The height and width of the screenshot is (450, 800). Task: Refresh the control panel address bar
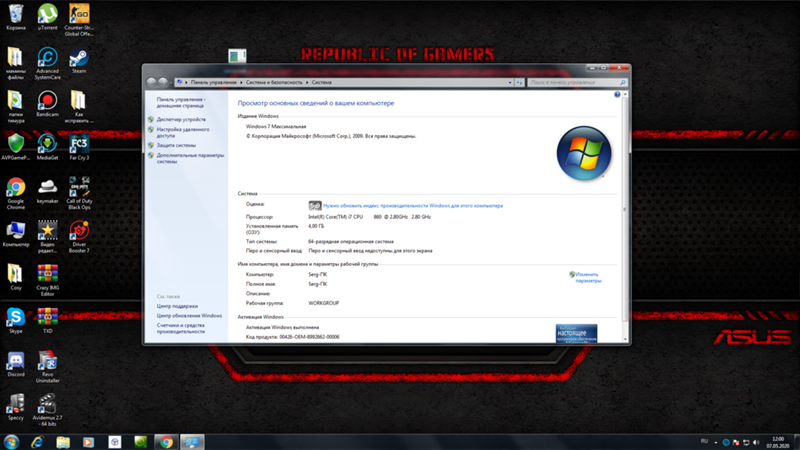click(519, 82)
